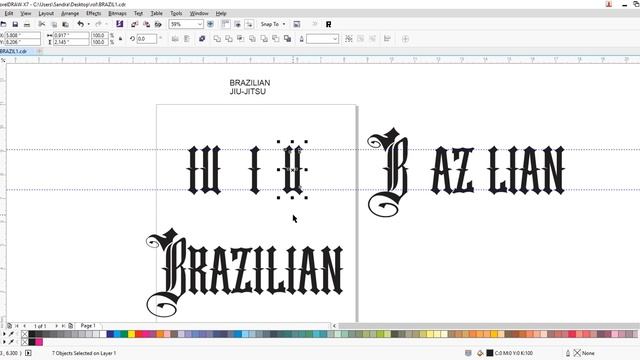Toggle the lock ratio padlock

pos(120,39)
